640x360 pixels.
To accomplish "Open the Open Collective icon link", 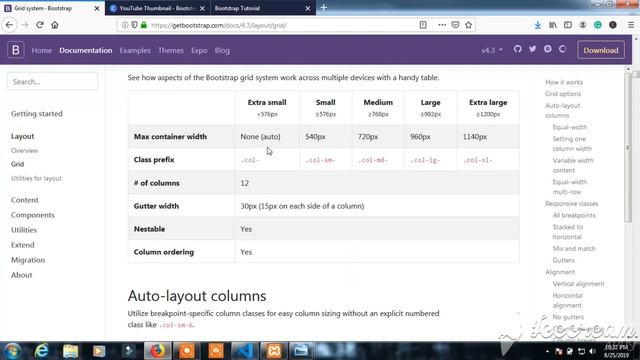I will pyautogui.click(x=562, y=49).
